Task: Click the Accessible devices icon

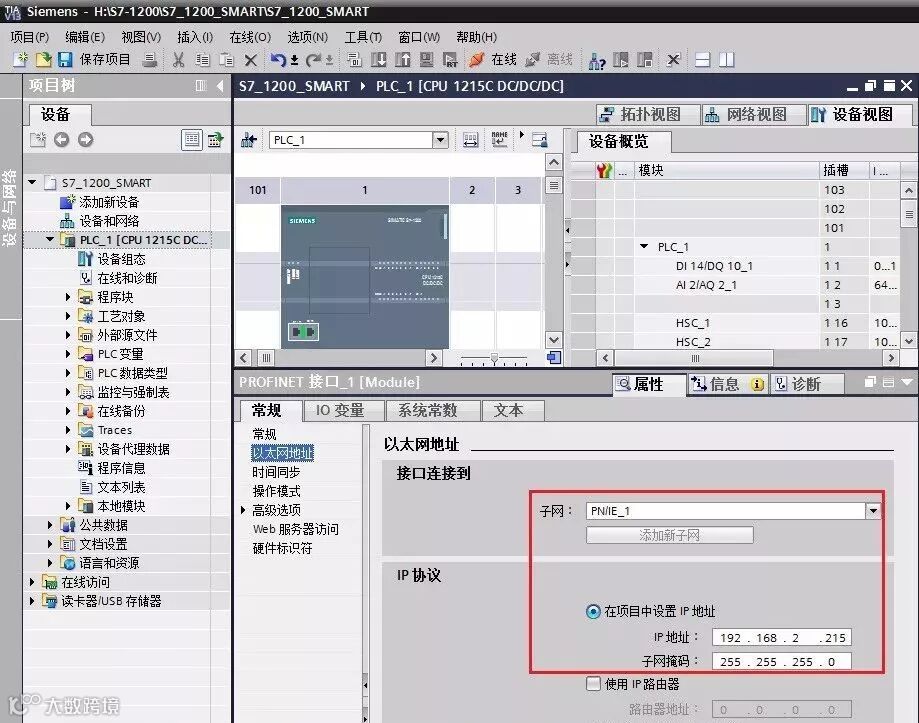Action: 597,60
